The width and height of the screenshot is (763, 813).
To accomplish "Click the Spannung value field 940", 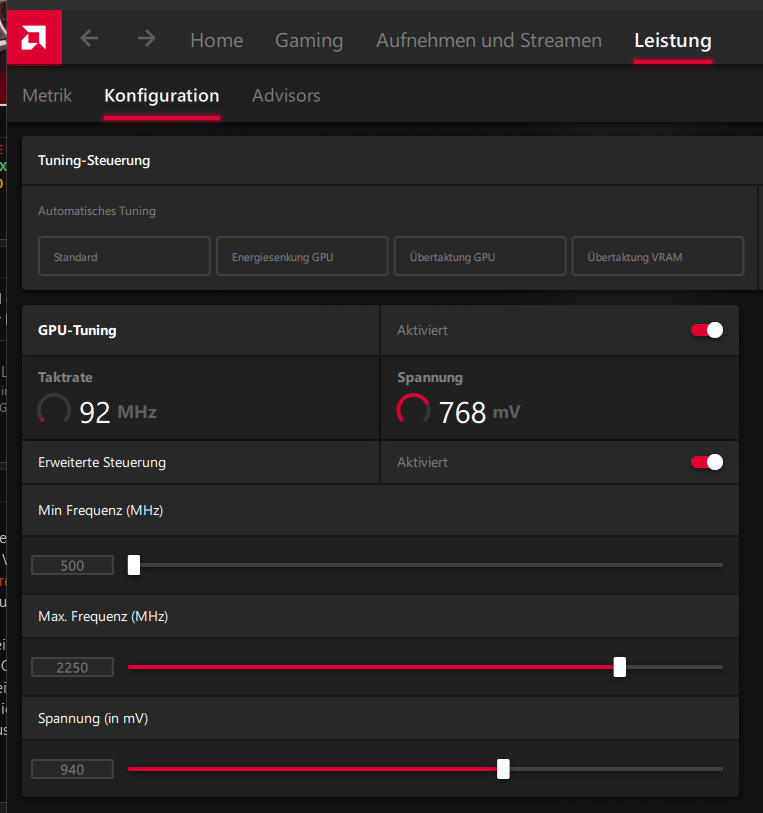I will pos(73,769).
